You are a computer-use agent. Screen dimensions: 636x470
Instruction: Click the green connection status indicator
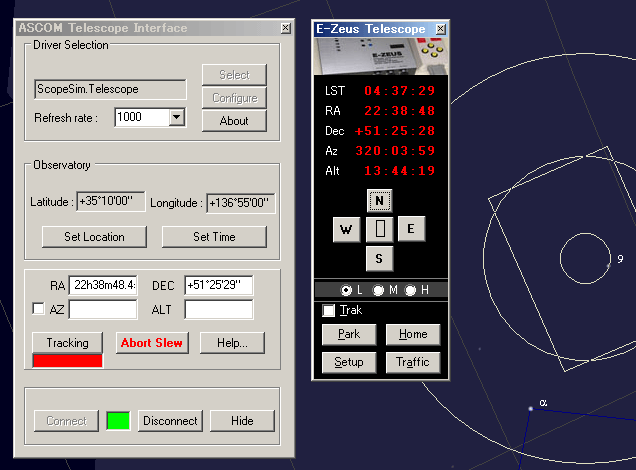pos(118,421)
